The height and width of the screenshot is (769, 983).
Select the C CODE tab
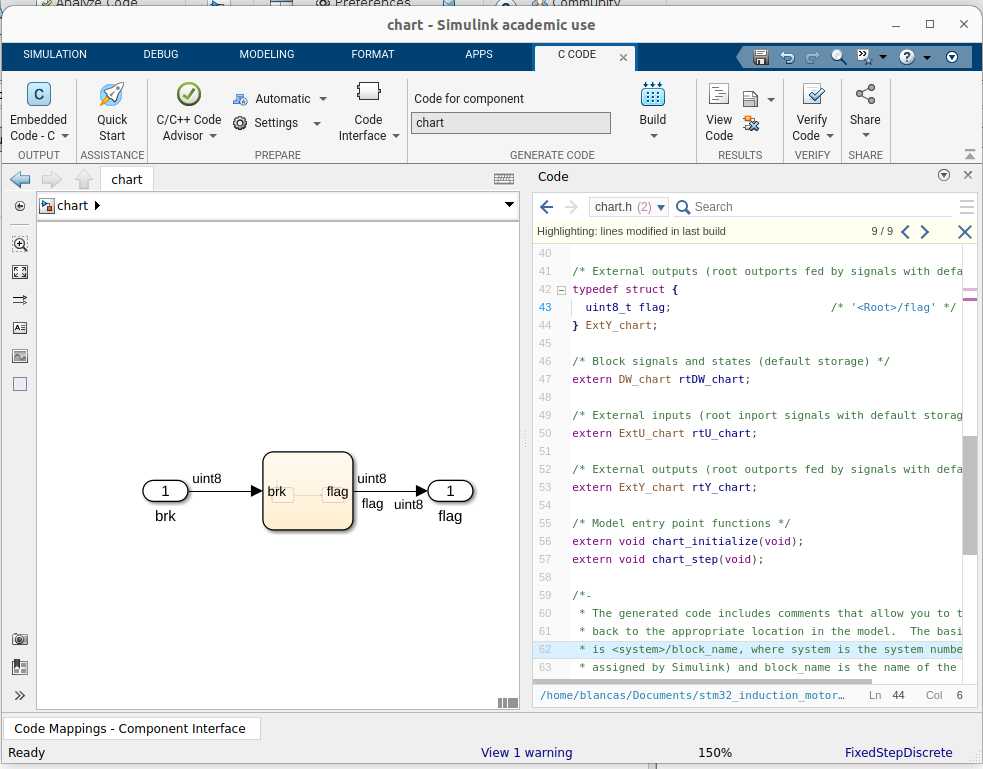pyautogui.click(x=577, y=55)
